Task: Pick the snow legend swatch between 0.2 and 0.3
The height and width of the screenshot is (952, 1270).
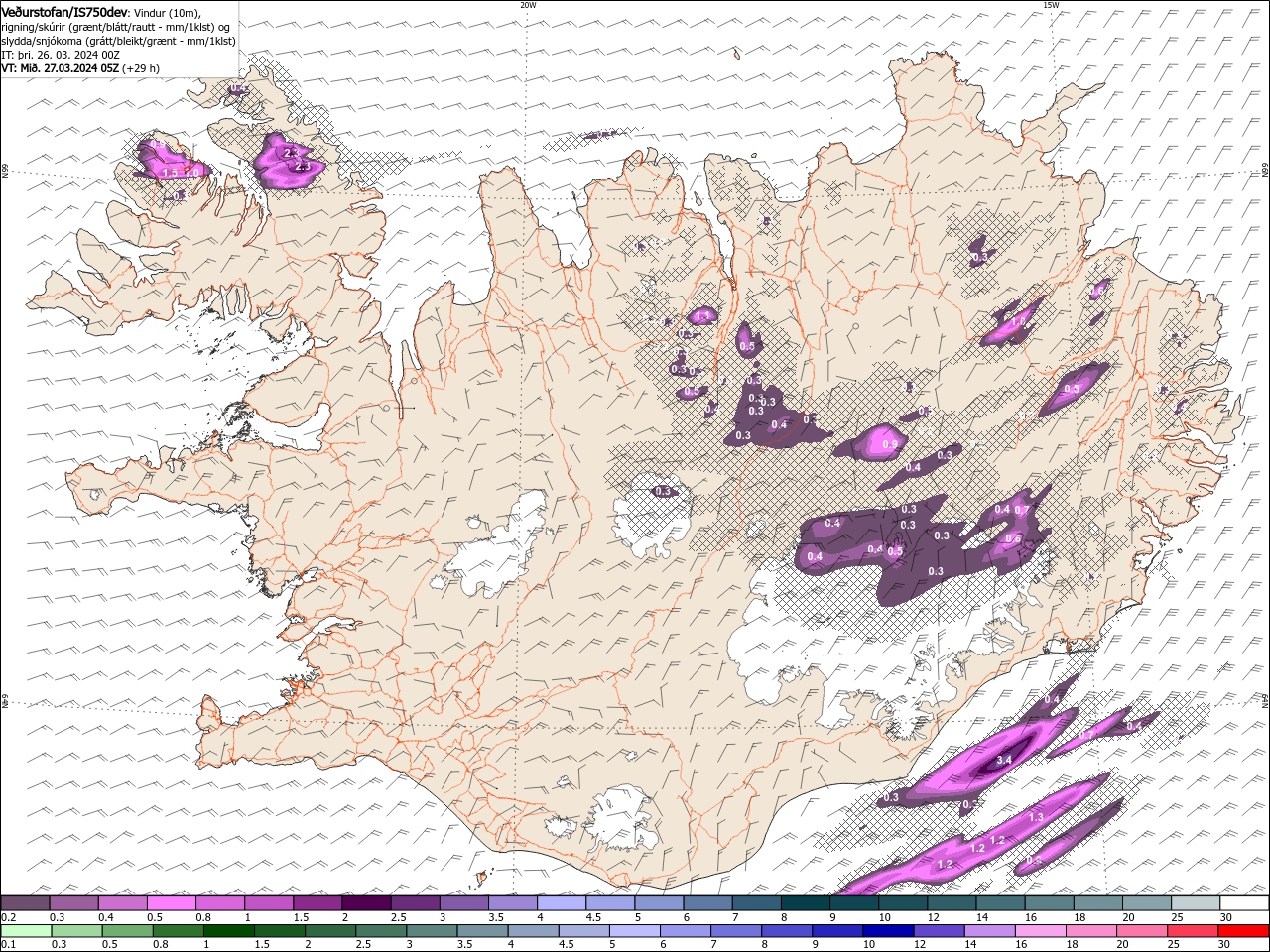Action: (x=25, y=903)
